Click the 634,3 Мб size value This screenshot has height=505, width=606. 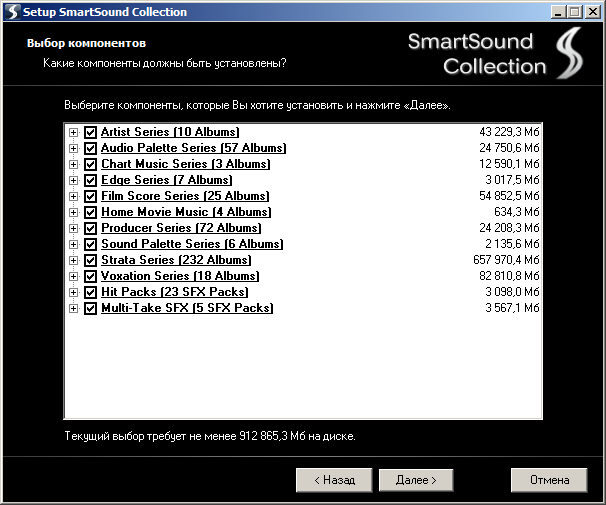click(517, 212)
